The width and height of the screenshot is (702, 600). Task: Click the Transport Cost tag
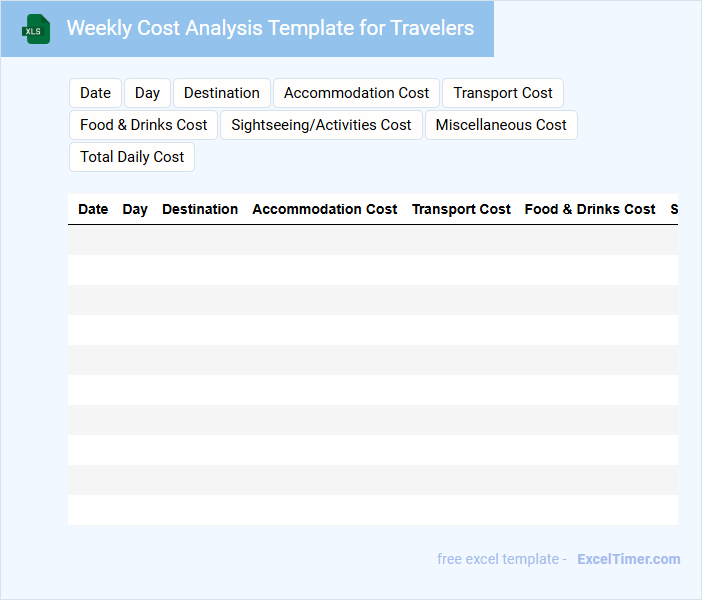[x=503, y=93]
